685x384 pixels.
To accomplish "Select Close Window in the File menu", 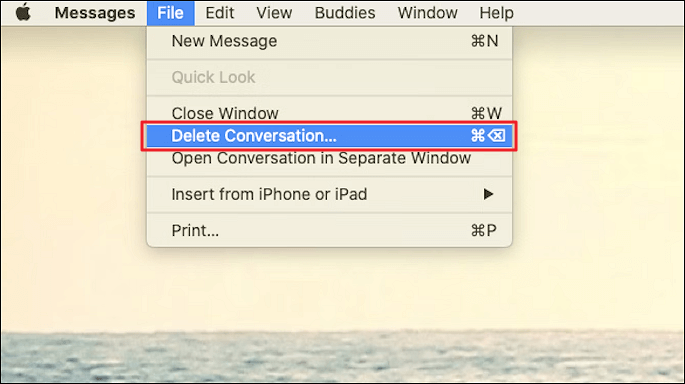I will (x=329, y=113).
